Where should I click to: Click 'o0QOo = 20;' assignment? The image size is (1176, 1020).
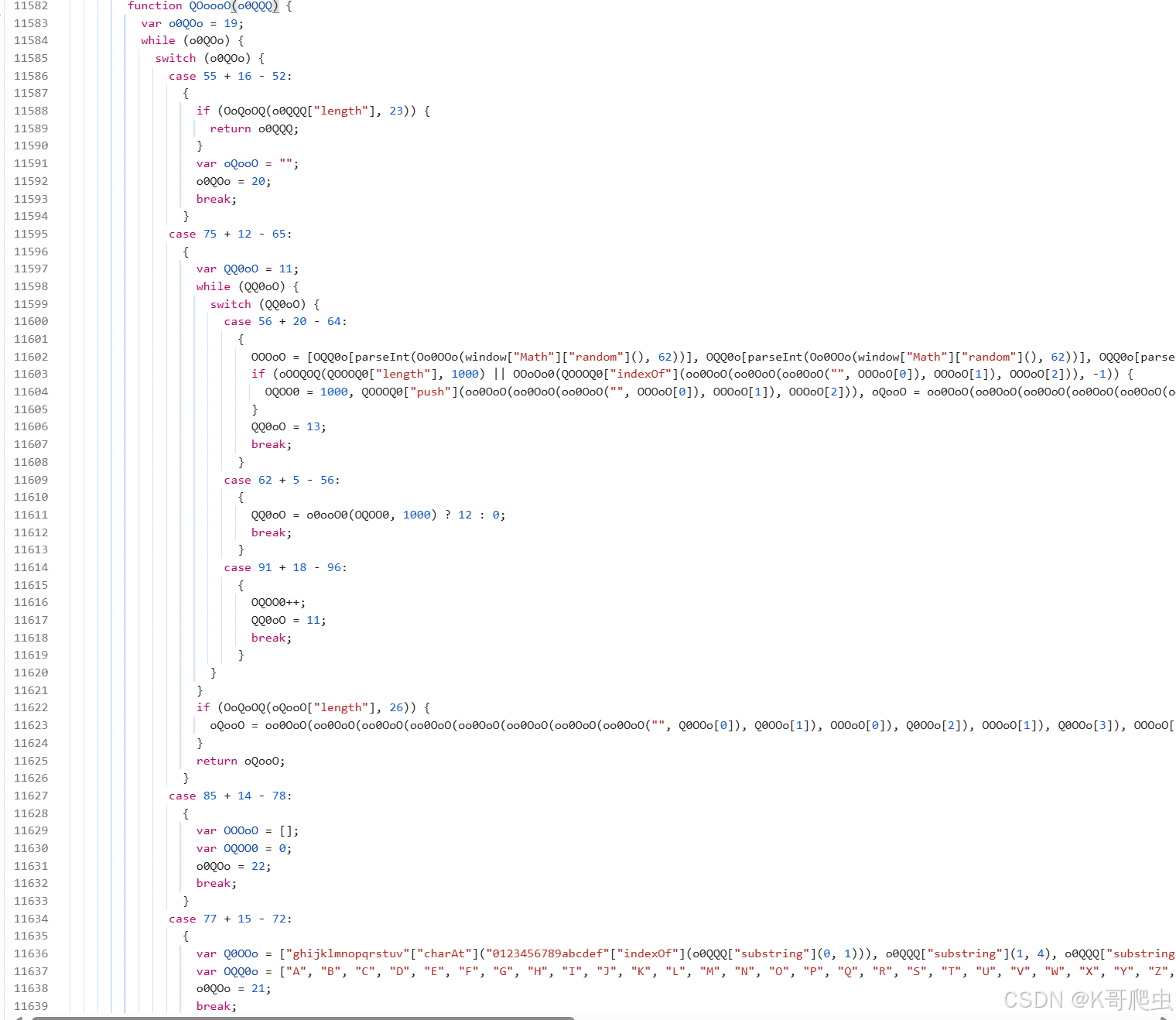coord(234,181)
